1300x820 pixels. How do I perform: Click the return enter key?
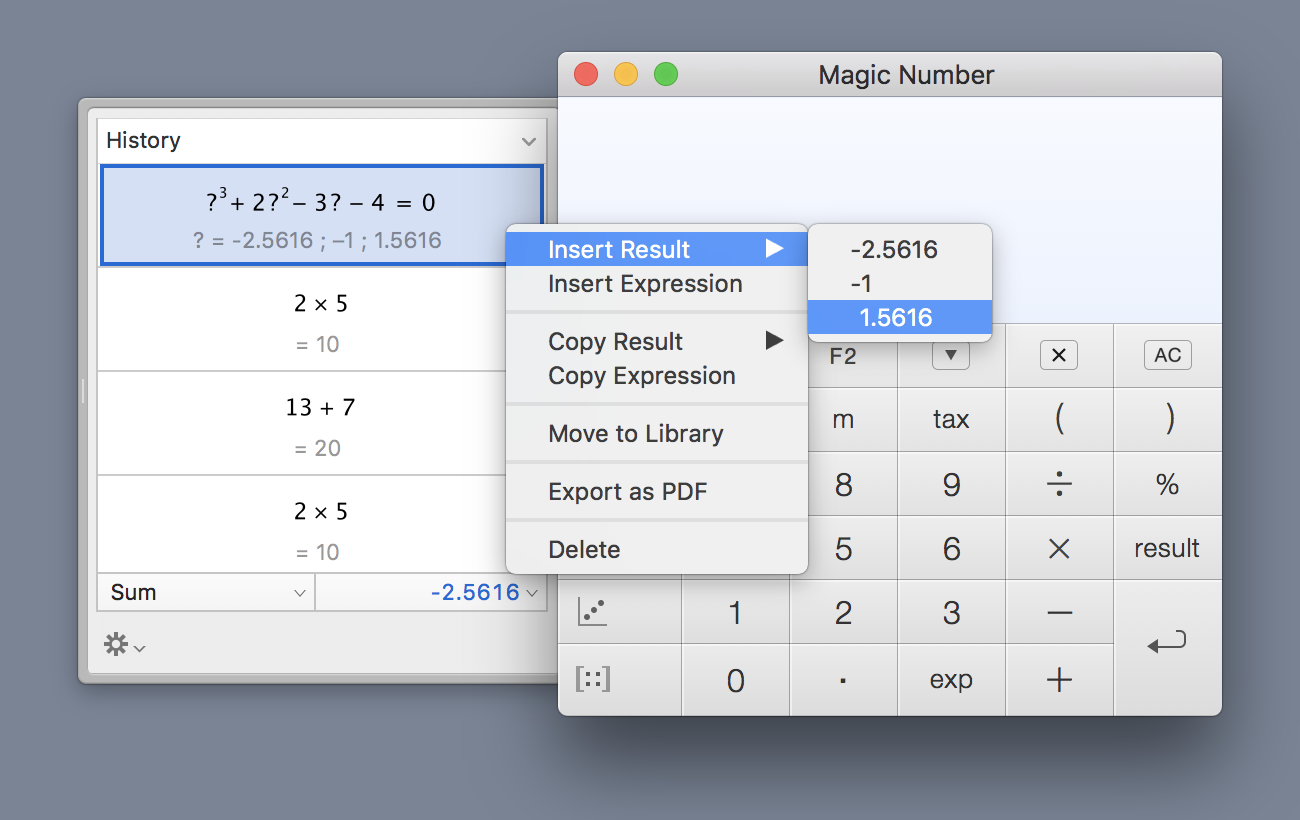1167,646
